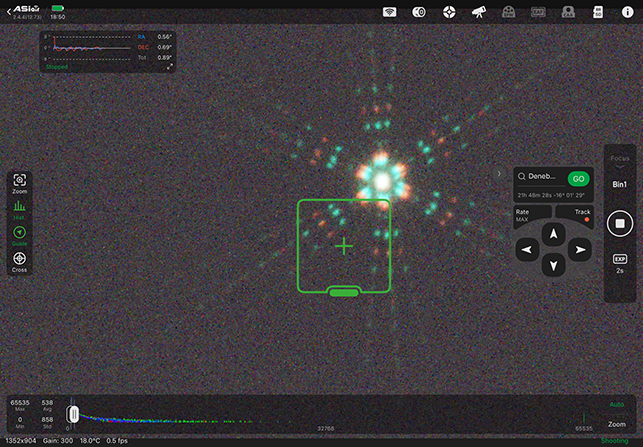Open the Bin1 binning option

(620, 185)
